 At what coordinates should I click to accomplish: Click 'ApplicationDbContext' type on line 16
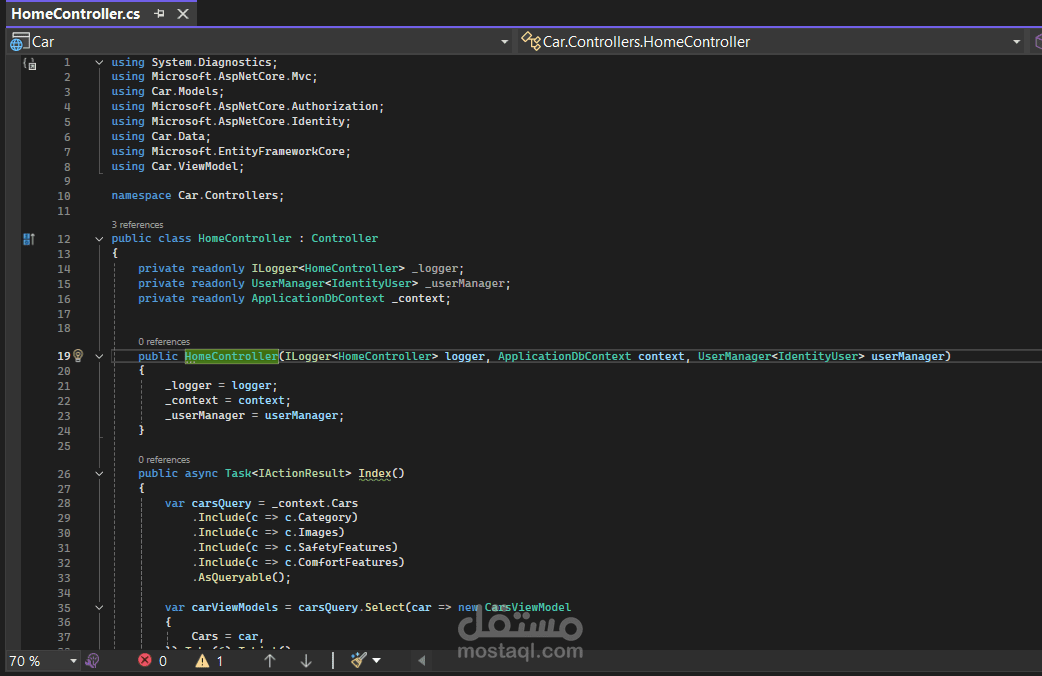point(318,298)
